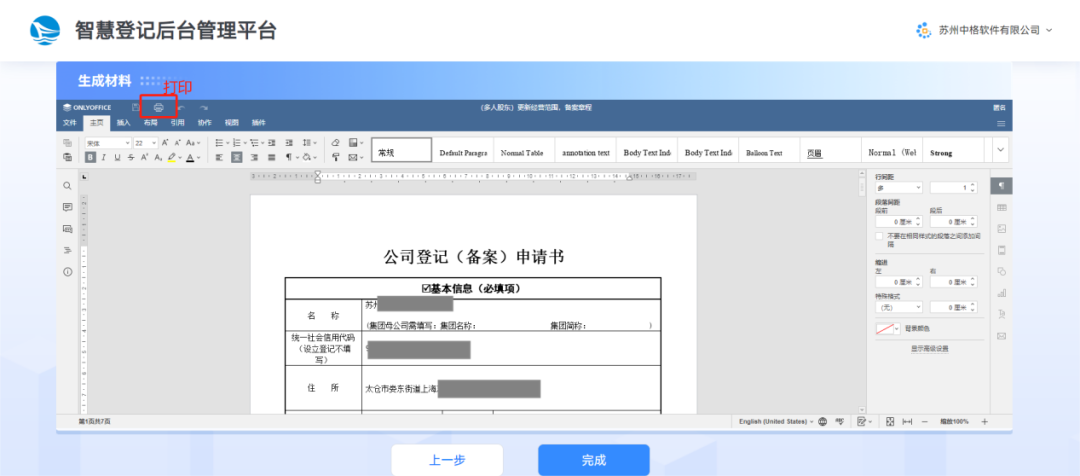Viewport: 1080px width, 476px height.
Task: Open the font size dropdown
Action: (x=154, y=143)
